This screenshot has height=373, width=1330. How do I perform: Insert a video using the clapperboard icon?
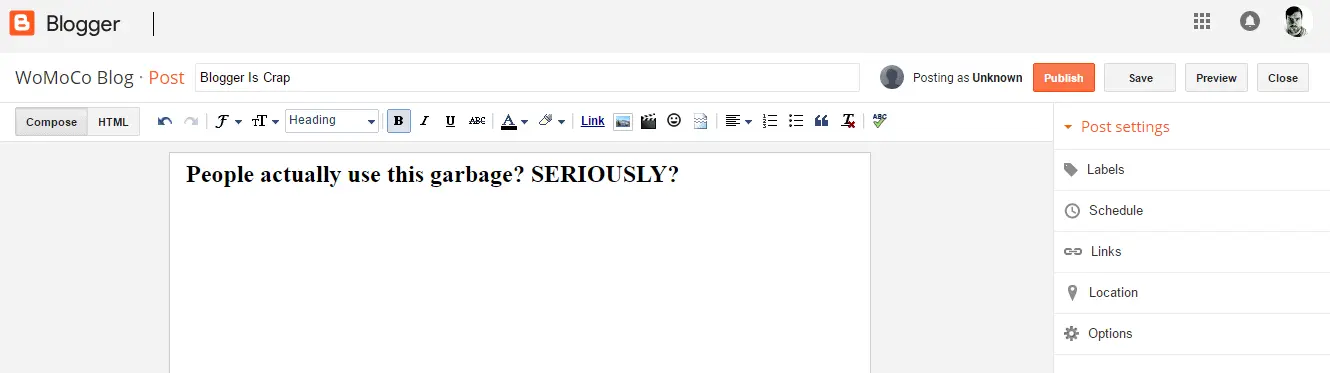[648, 121]
